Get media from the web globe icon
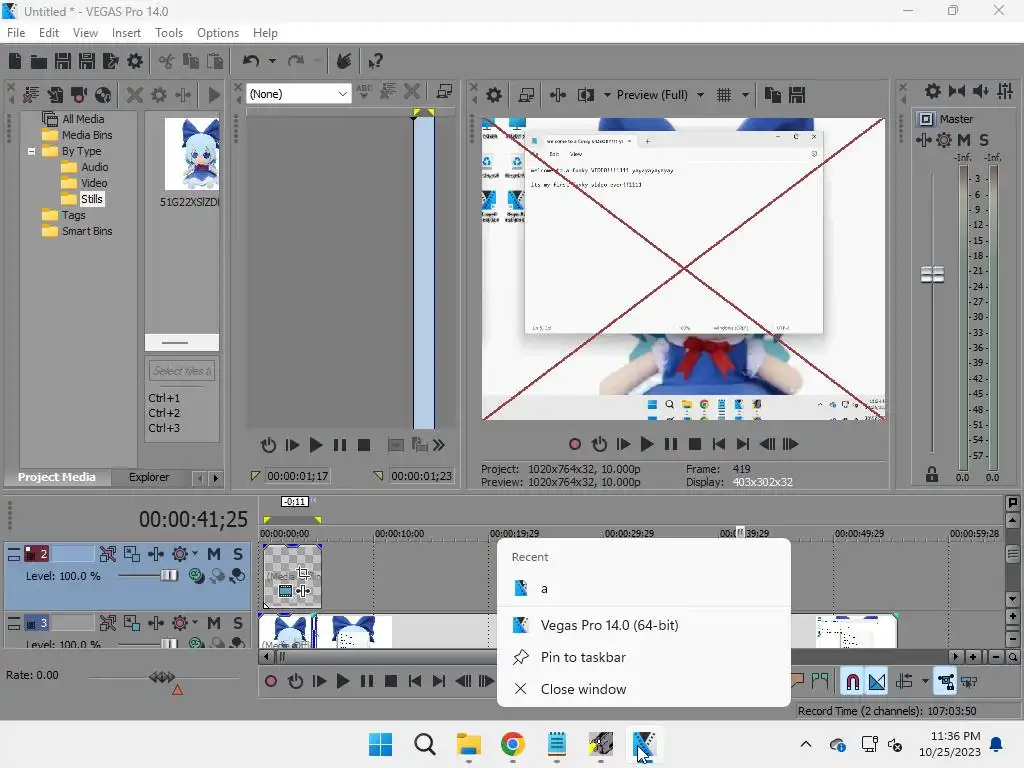Screen dimensions: 1024x768 click(x=103, y=95)
